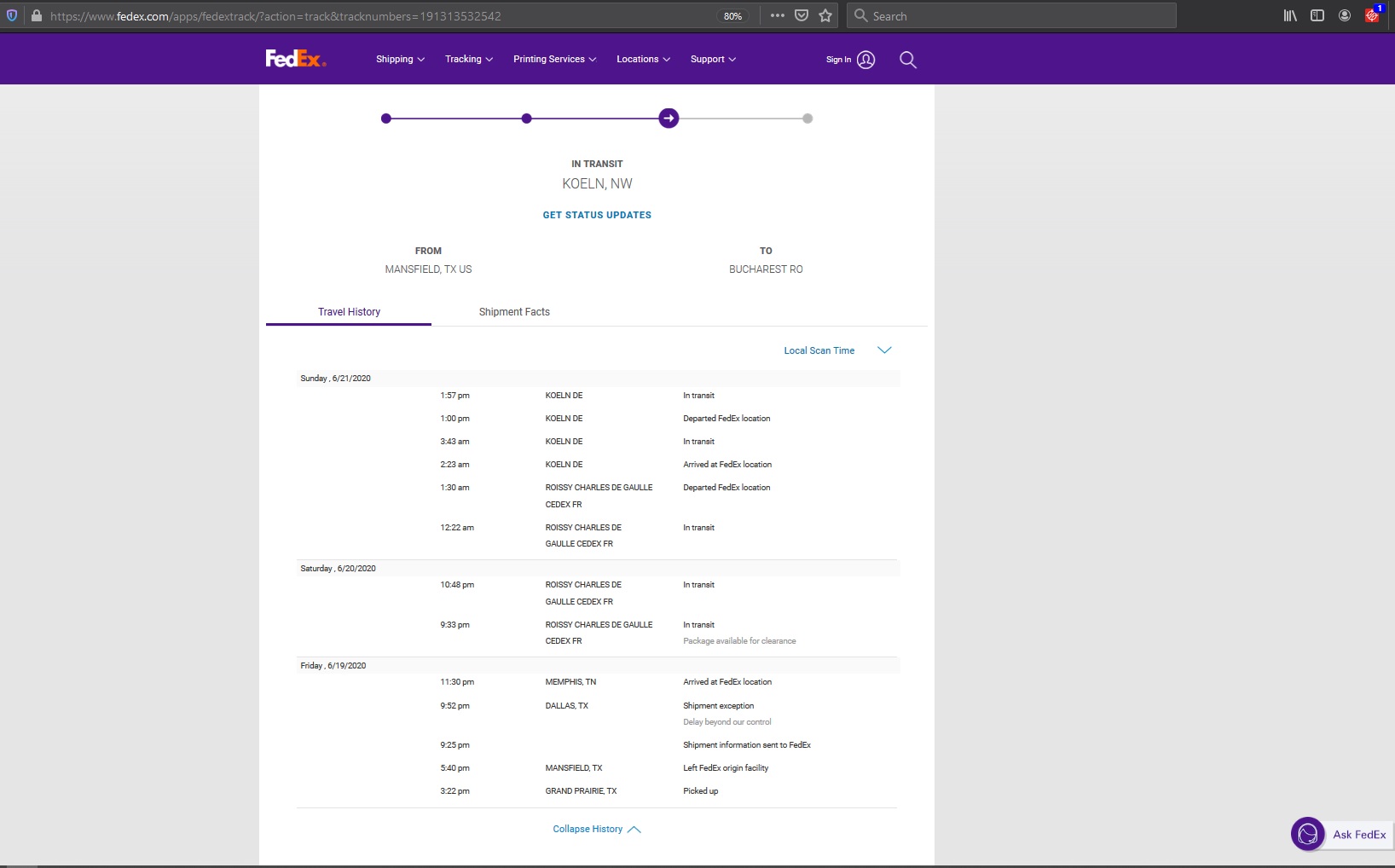Image resolution: width=1395 pixels, height=868 pixels.
Task: Open the FedEx site search magnifier
Action: point(908,60)
